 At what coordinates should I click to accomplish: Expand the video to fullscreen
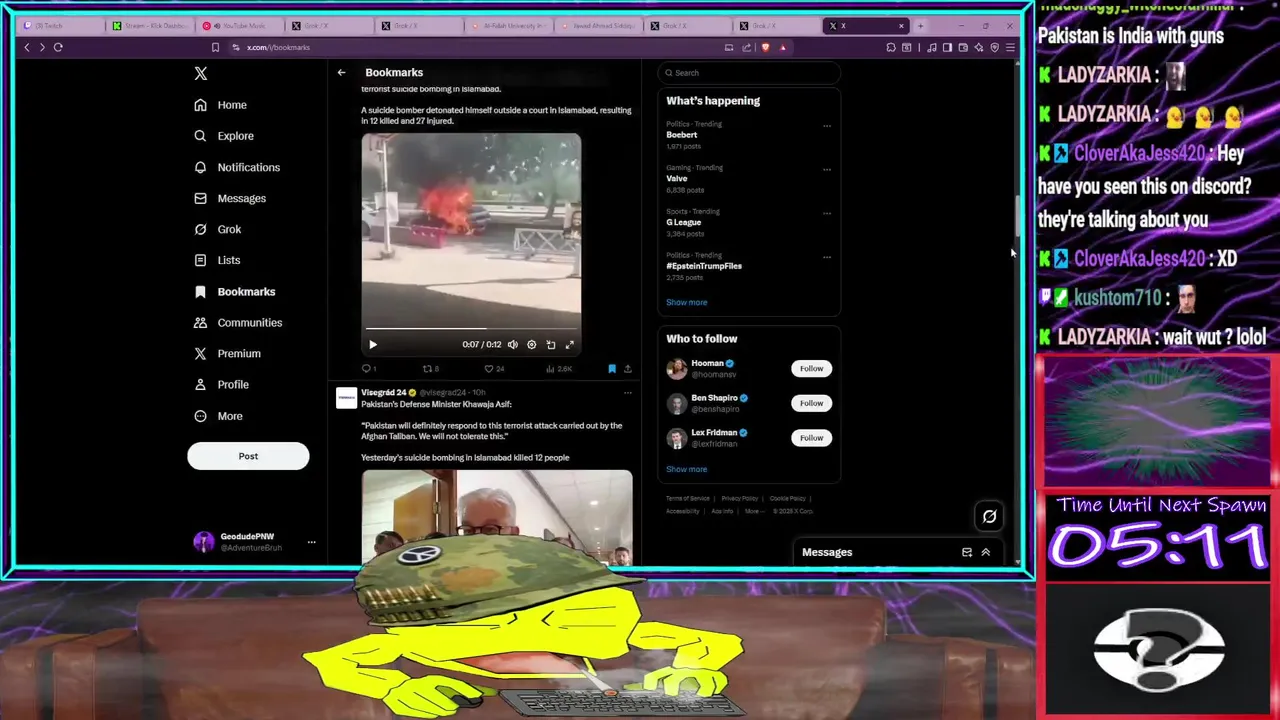click(570, 344)
